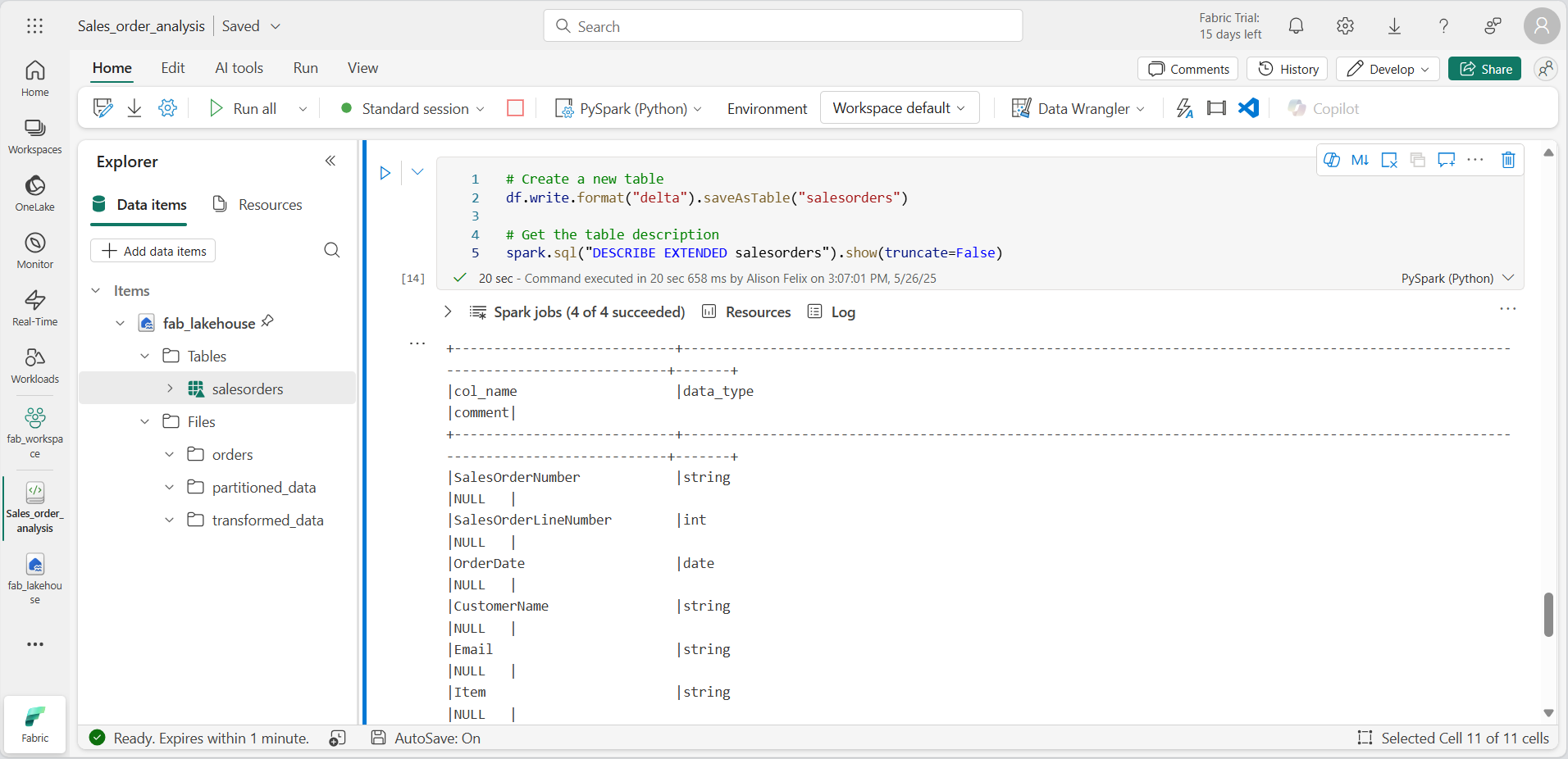
Task: Stop the session with the red square
Action: click(515, 108)
